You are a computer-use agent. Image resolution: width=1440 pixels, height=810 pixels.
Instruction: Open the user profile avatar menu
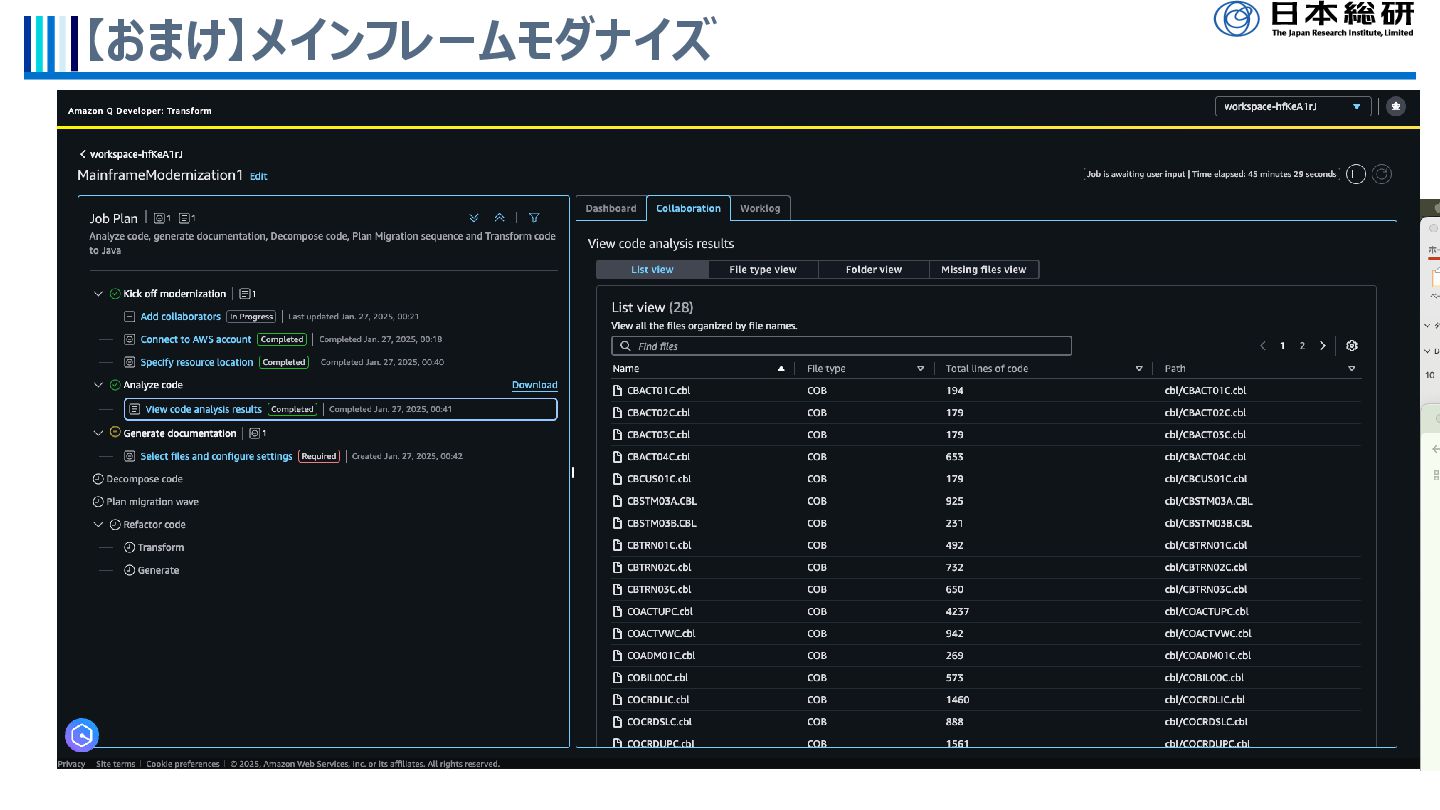(1397, 106)
